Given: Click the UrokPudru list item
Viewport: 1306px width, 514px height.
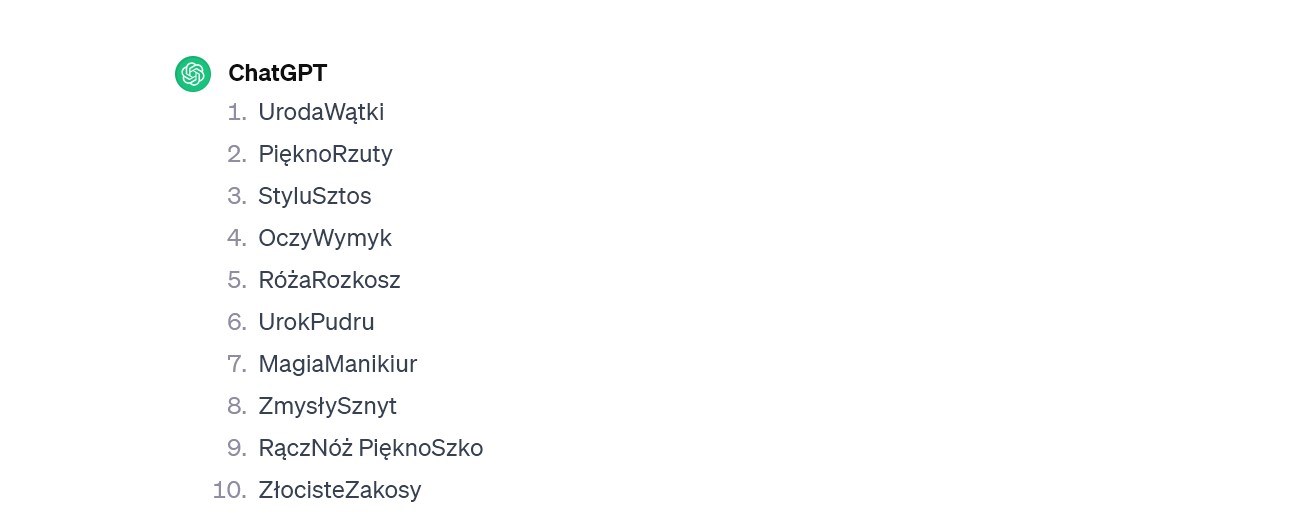Looking at the screenshot, I should (x=316, y=322).
